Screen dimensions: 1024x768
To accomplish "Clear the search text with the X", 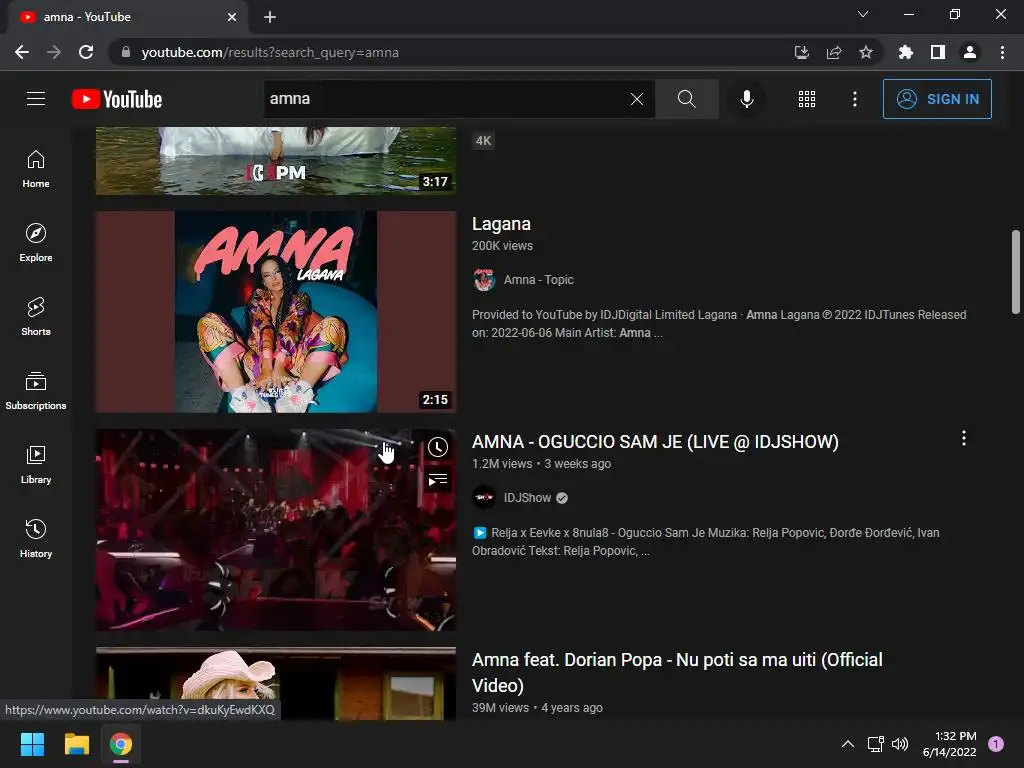I will pyautogui.click(x=637, y=99).
